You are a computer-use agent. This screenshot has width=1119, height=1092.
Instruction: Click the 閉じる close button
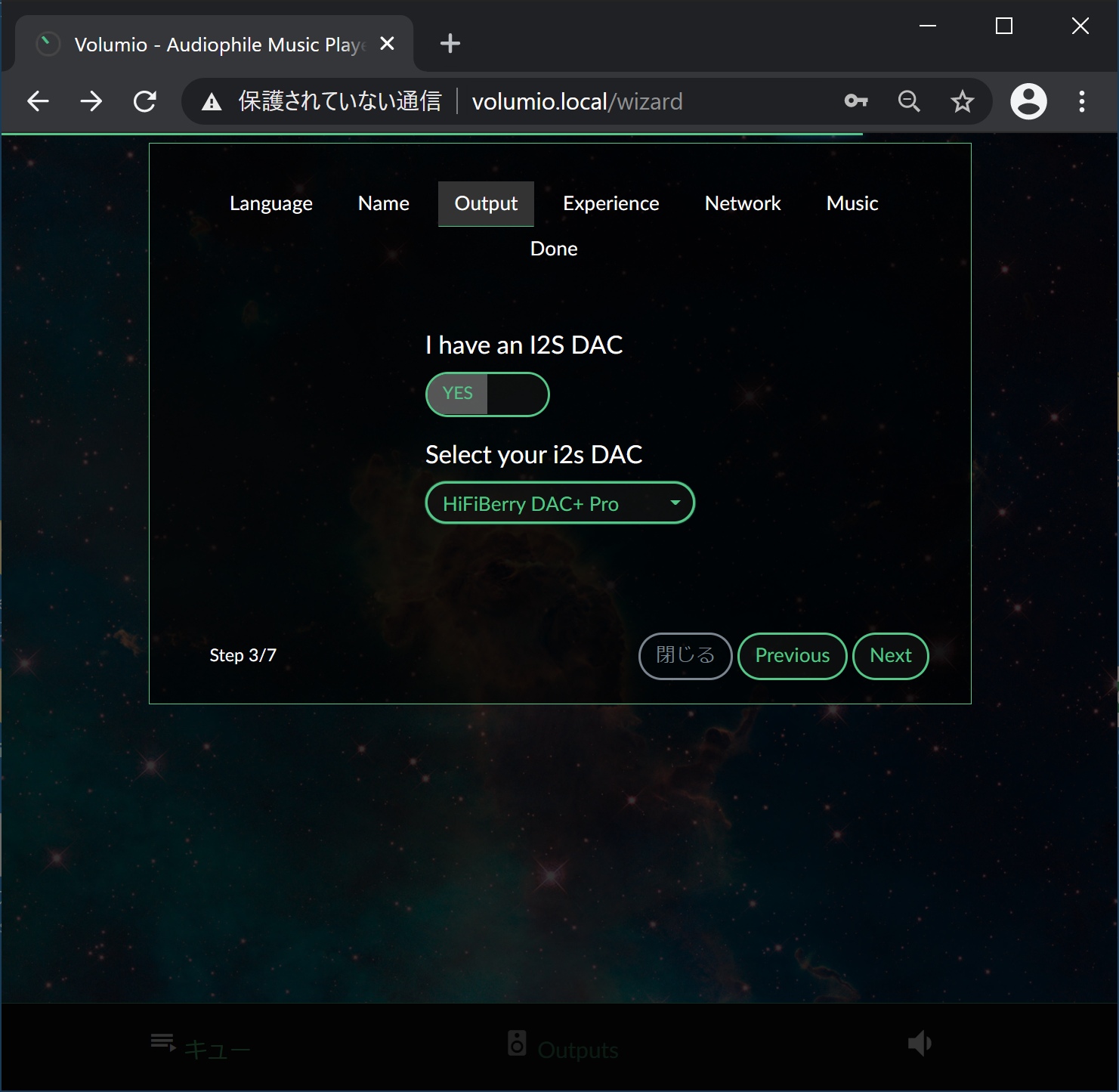click(x=685, y=656)
